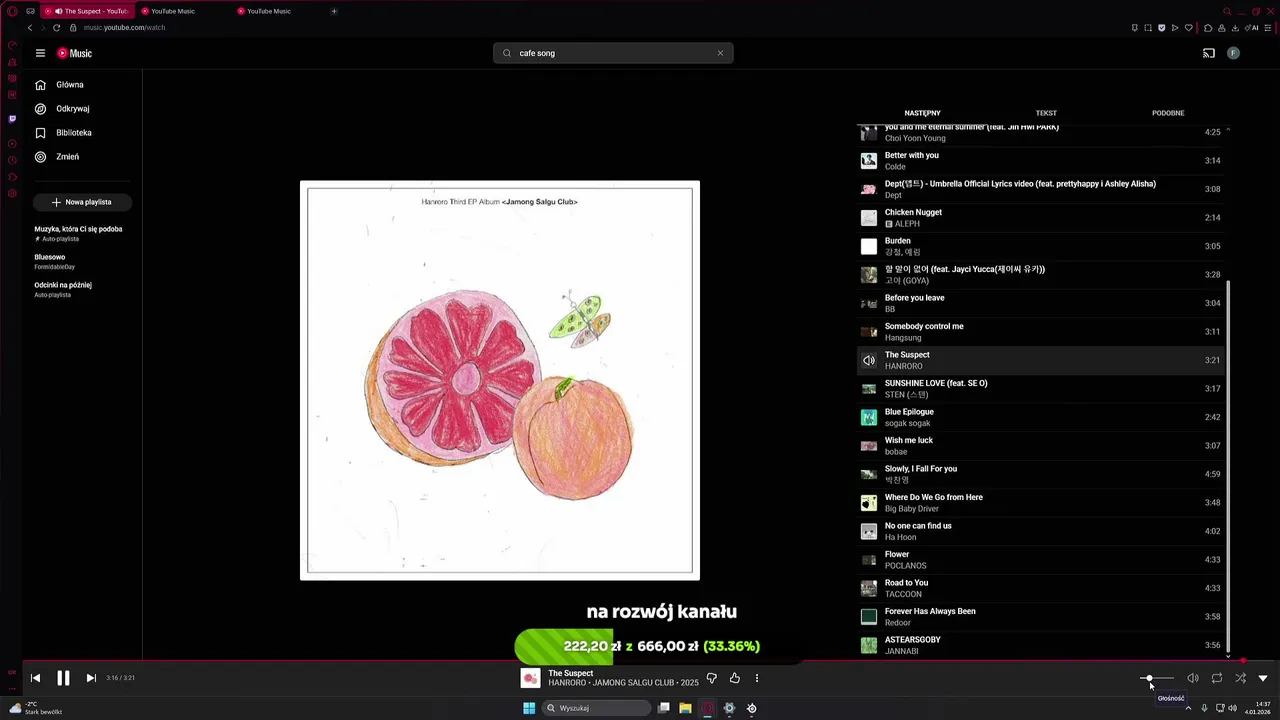Open the Windows Start menu
1280x720 pixels.
[x=529, y=708]
